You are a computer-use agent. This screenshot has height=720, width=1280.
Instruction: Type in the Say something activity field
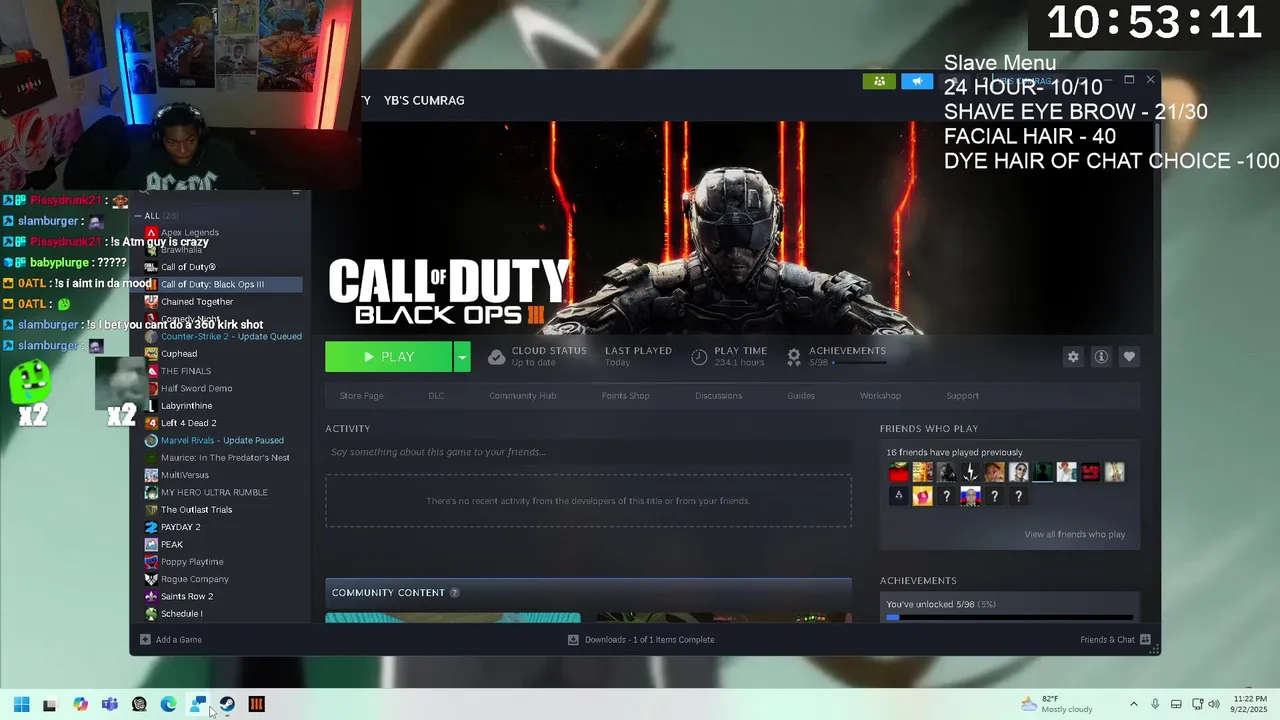[x=588, y=452]
